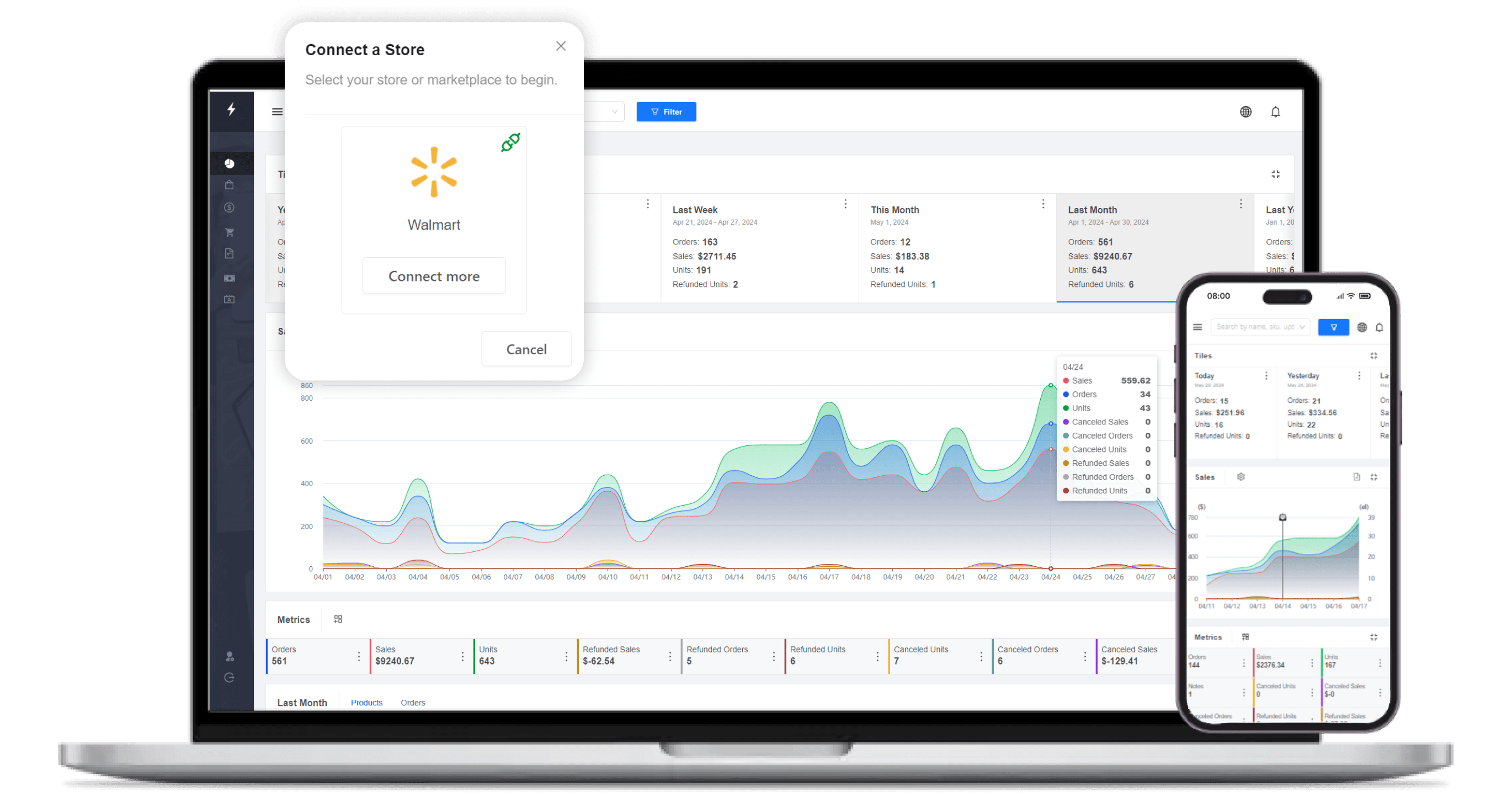Click the bell icon on the phone header
Image resolution: width=1512 pixels, height=808 pixels.
pos(1380,328)
